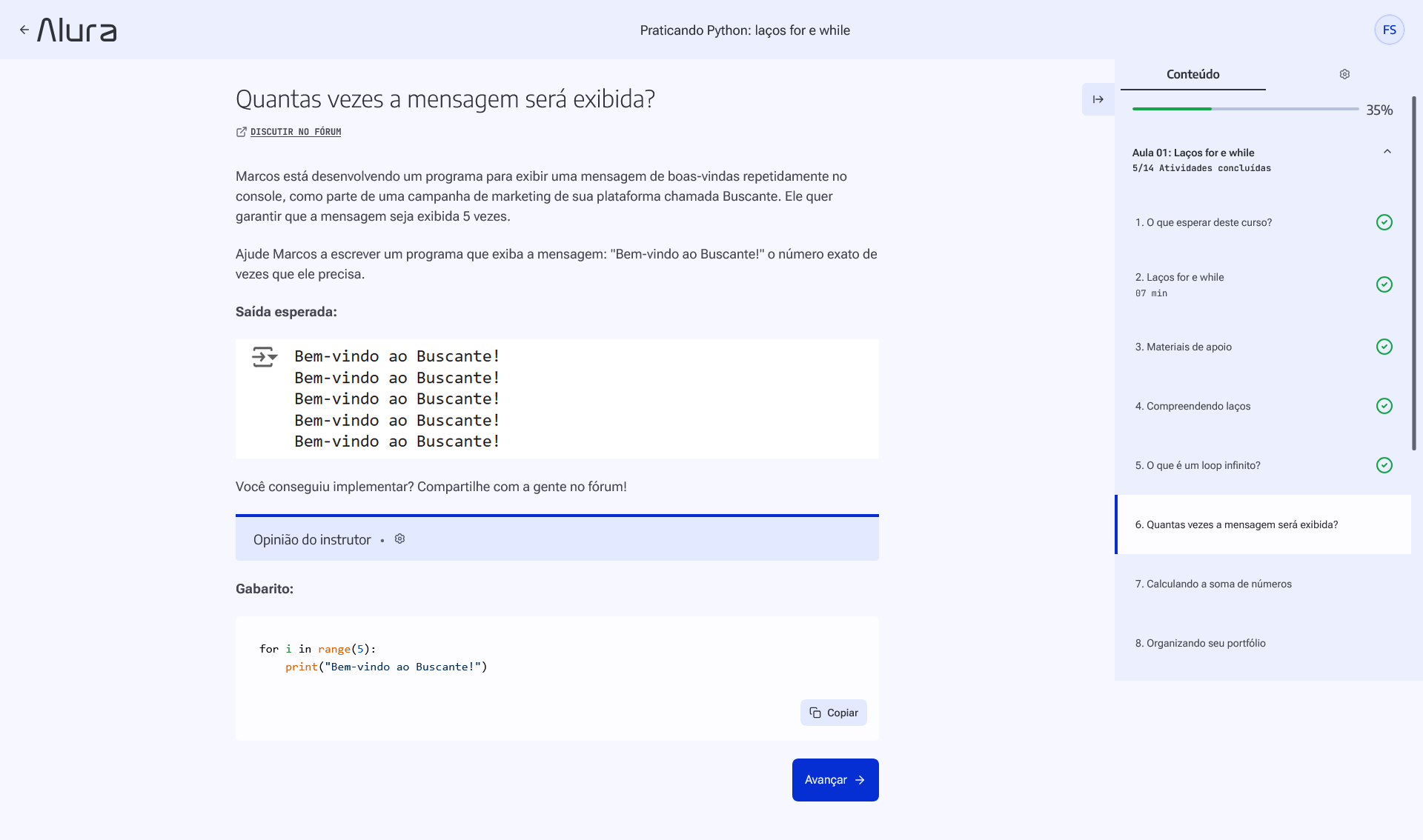Click the gear icon in Opinião do instrutor
Image resolution: width=1423 pixels, height=840 pixels.
[399, 539]
